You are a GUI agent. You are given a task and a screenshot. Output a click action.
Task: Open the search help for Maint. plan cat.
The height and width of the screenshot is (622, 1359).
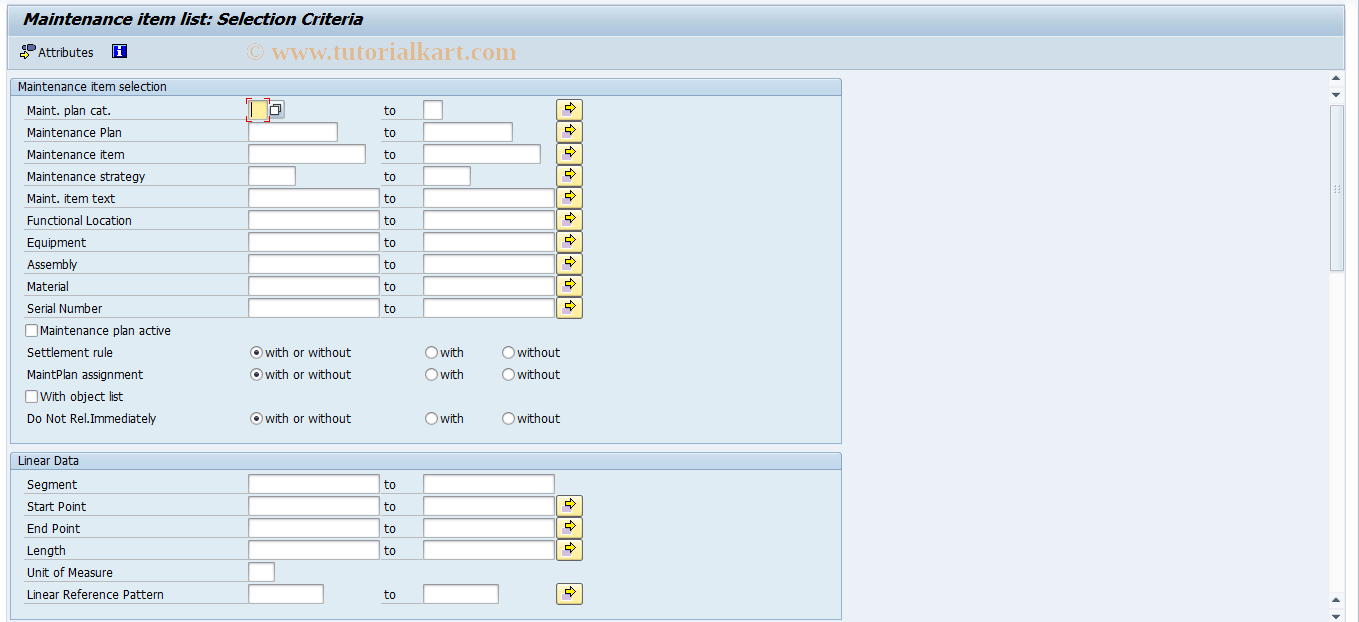[275, 109]
